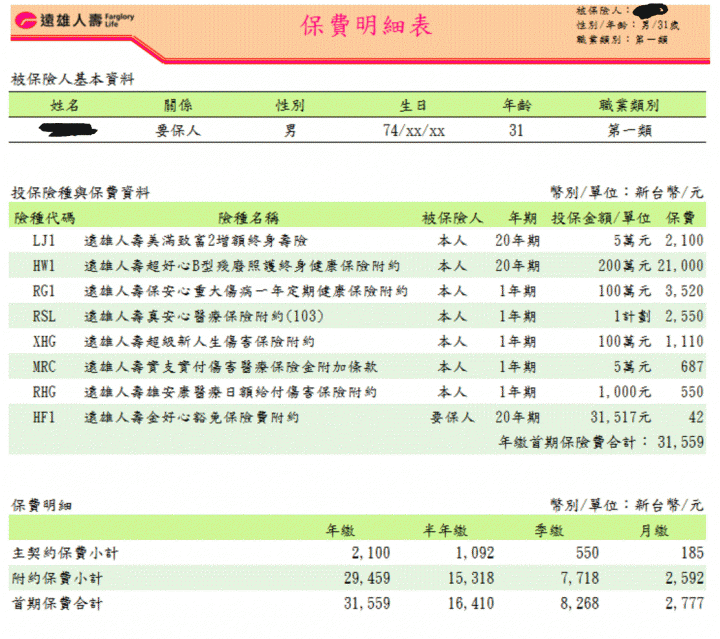This screenshot has width=720, height=639.
Task: Click the premium value 21,000
Action: 680,265
